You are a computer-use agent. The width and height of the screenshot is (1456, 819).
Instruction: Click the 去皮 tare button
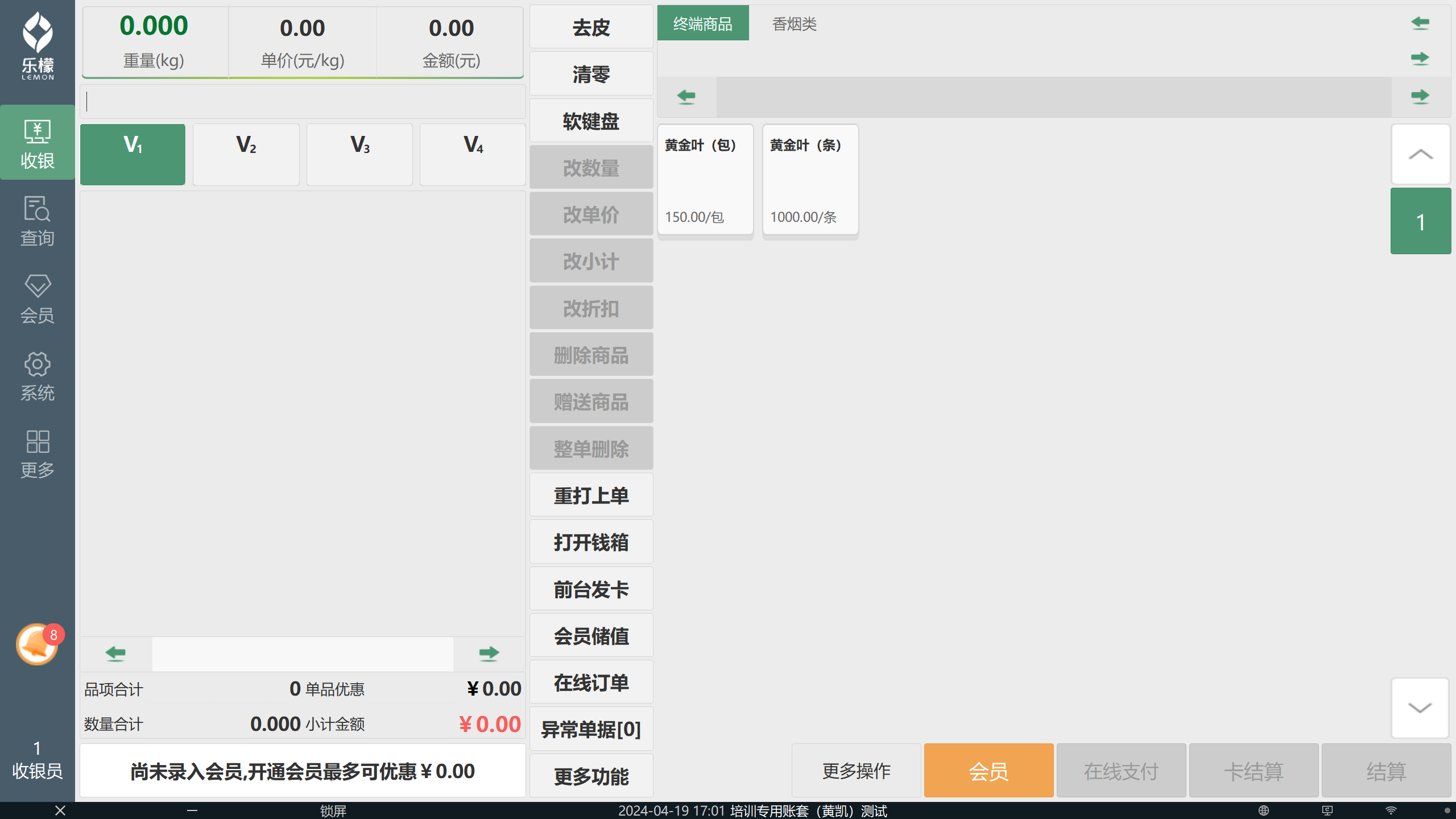(x=591, y=27)
